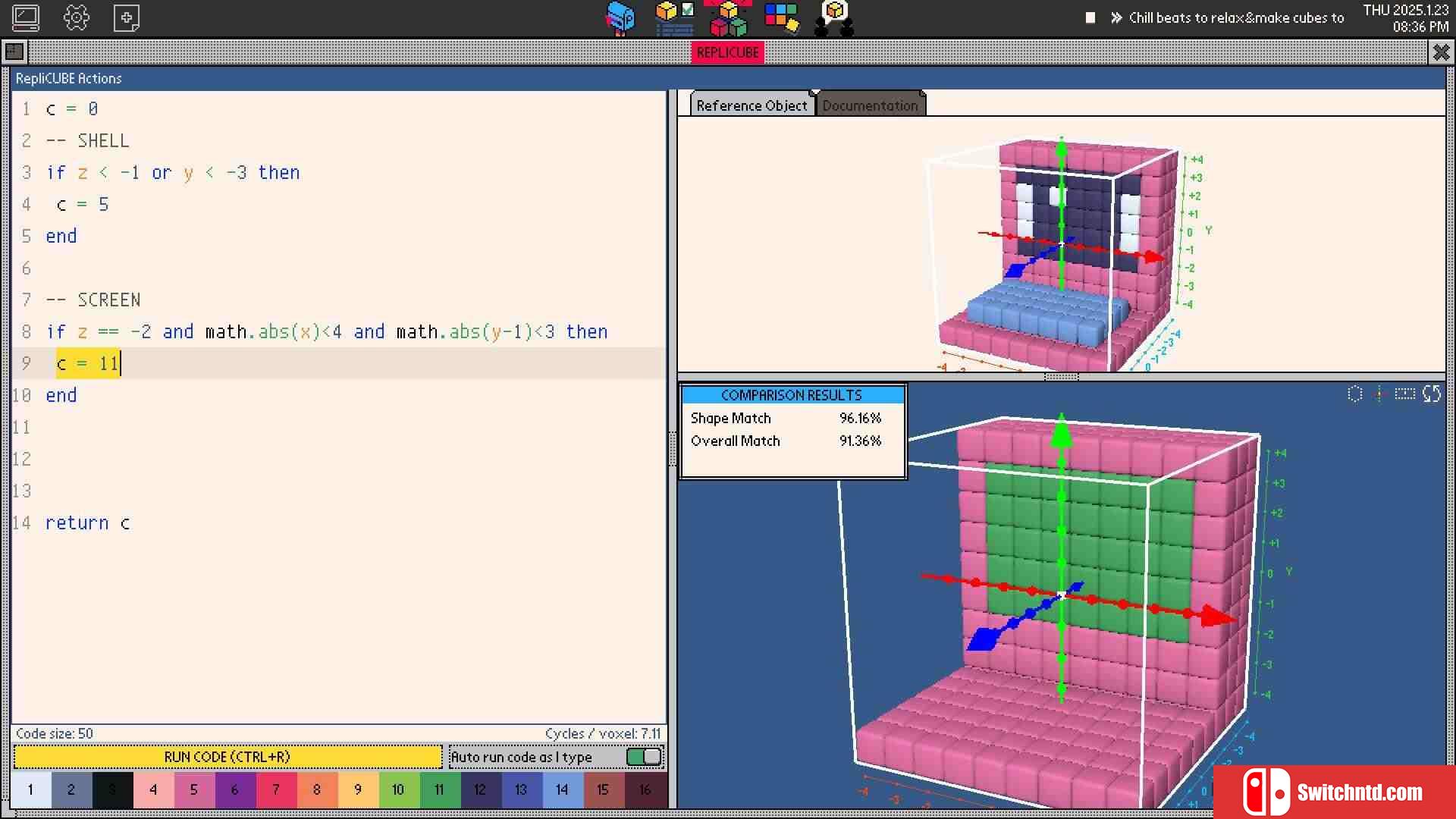Screen dimensions: 1456x819
Task: Pick color swatch 4 (light pink)
Action: coord(153,789)
